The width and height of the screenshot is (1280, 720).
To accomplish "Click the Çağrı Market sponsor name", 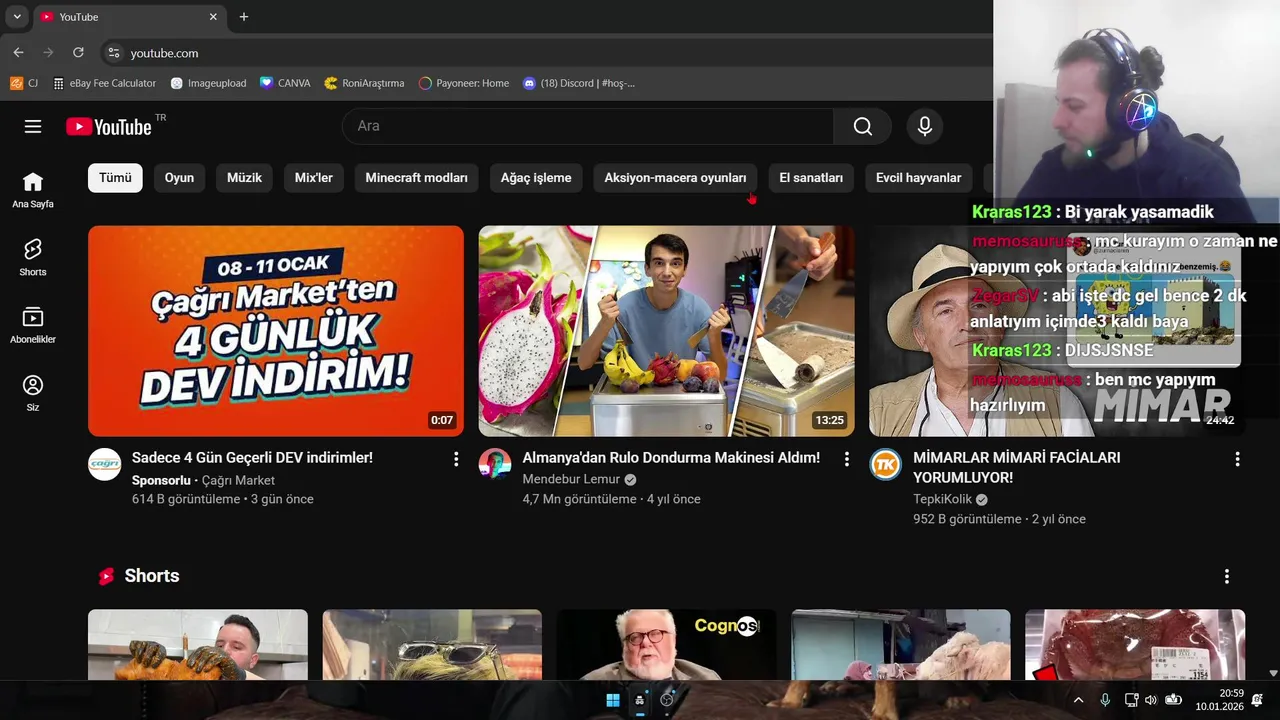I will (x=238, y=481).
